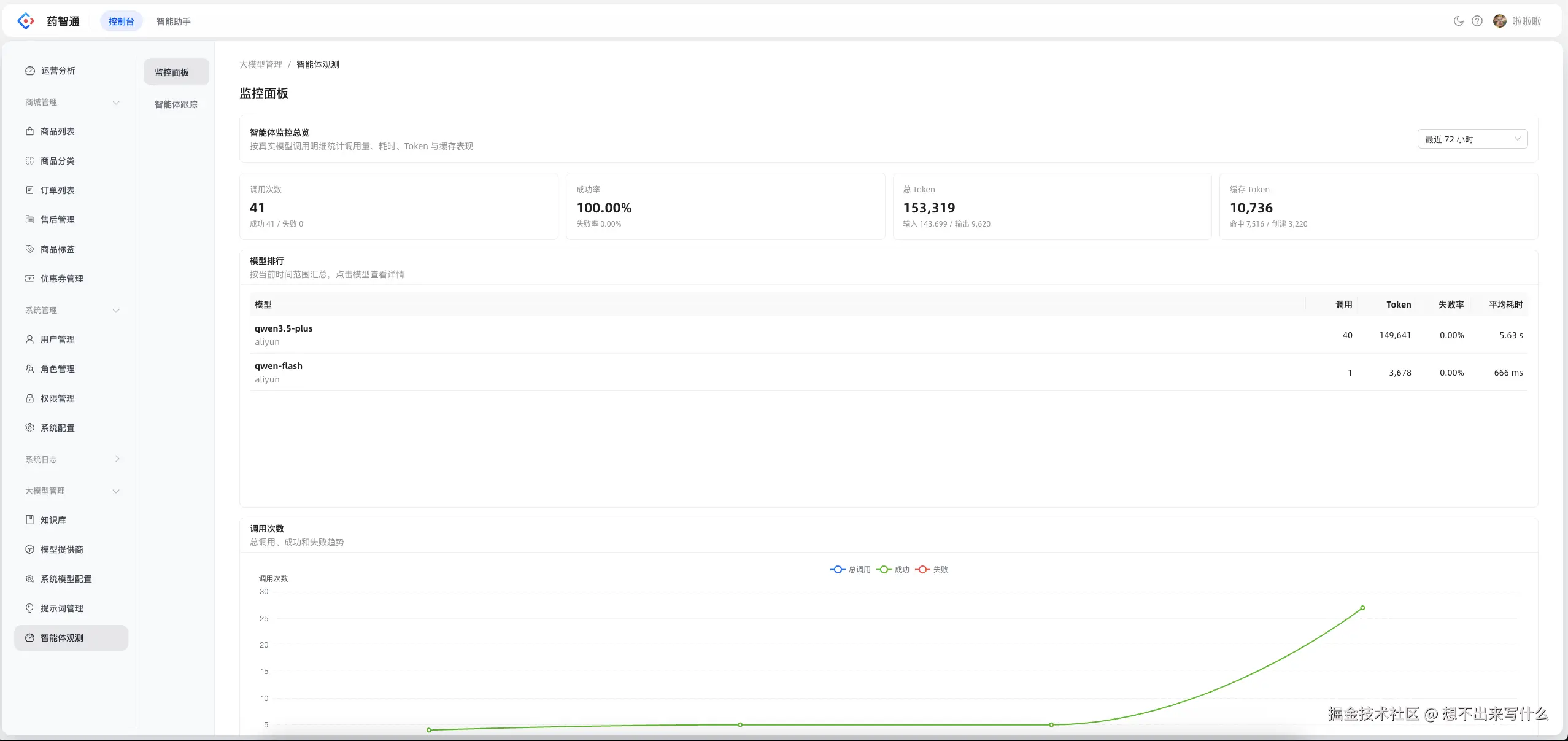The height and width of the screenshot is (741, 1568).
Task: Click the highest chart data point
Action: (1362, 608)
